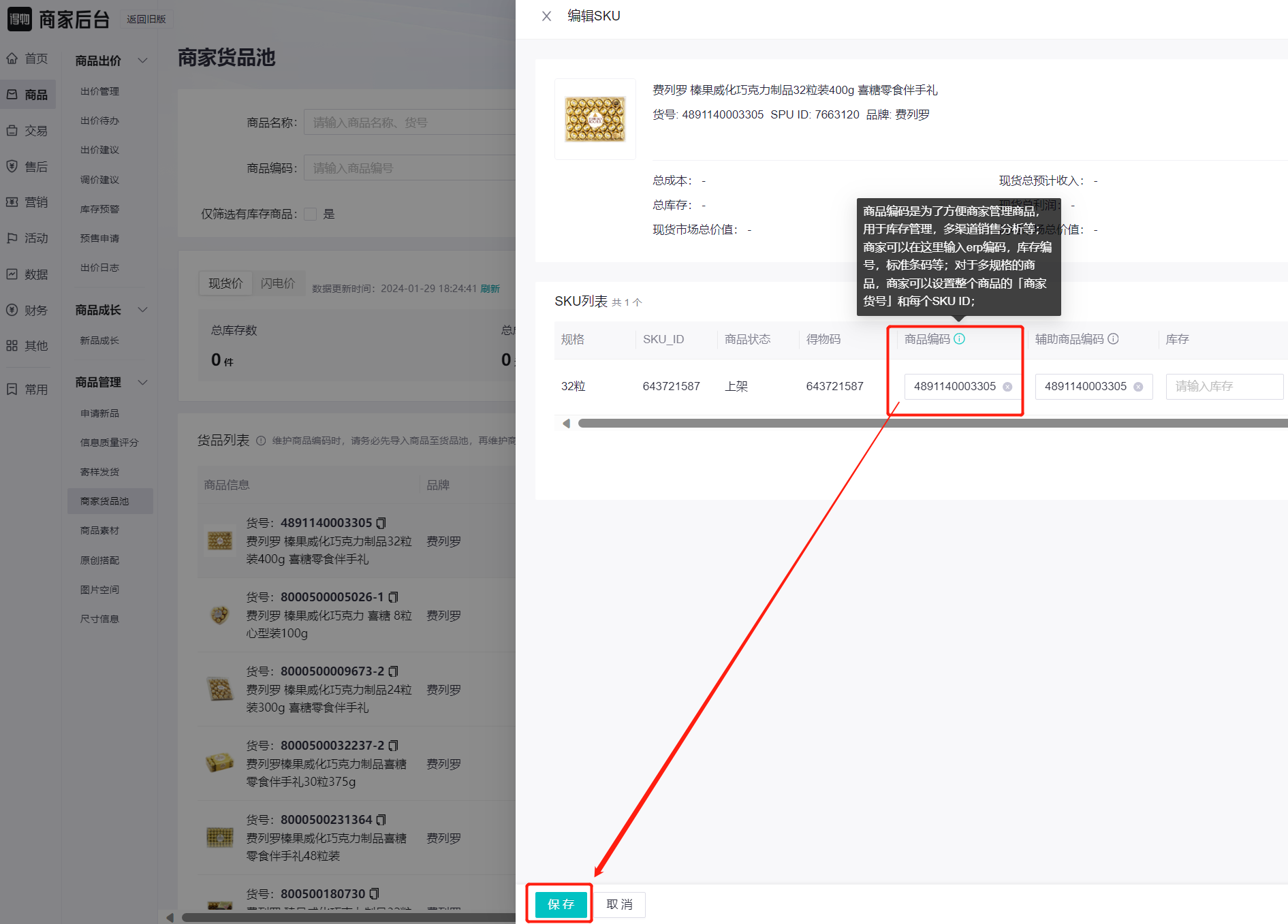Screen dimensions: 1288x924
Task: Click the 得物 logo icon
Action: pos(19,19)
